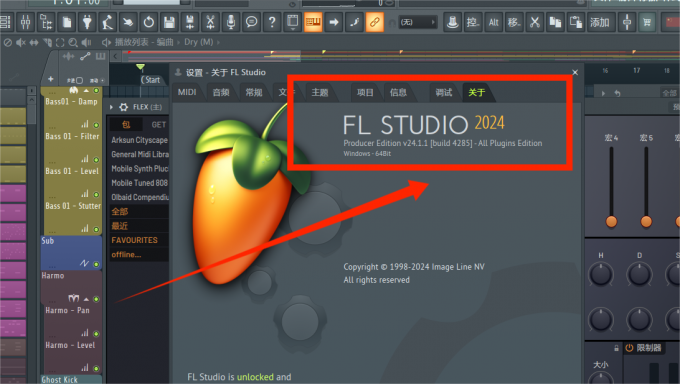Image resolution: width=680 pixels, height=384 pixels.
Task: Click the Start timeline marker
Action: tap(151, 80)
